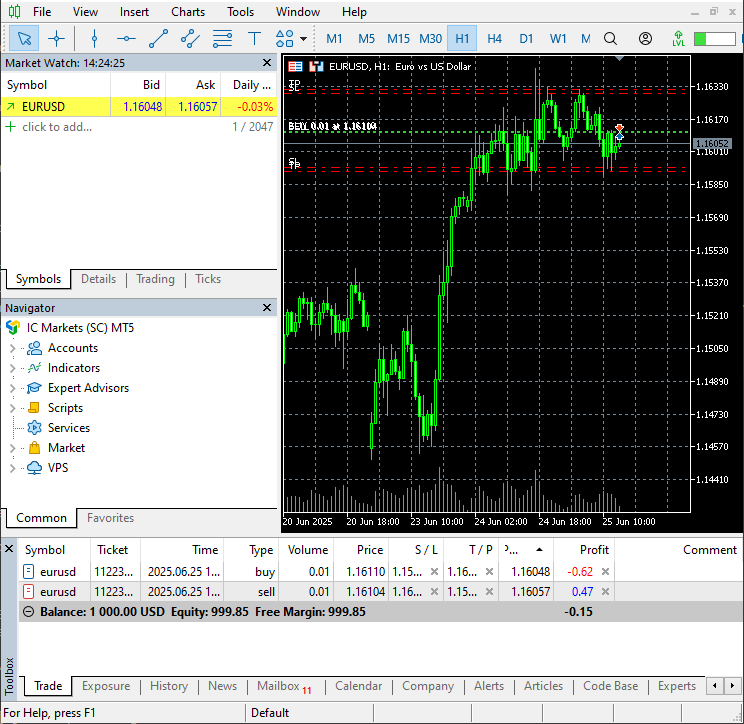Switch to the History tab
This screenshot has height=724, width=744.
[168, 686]
